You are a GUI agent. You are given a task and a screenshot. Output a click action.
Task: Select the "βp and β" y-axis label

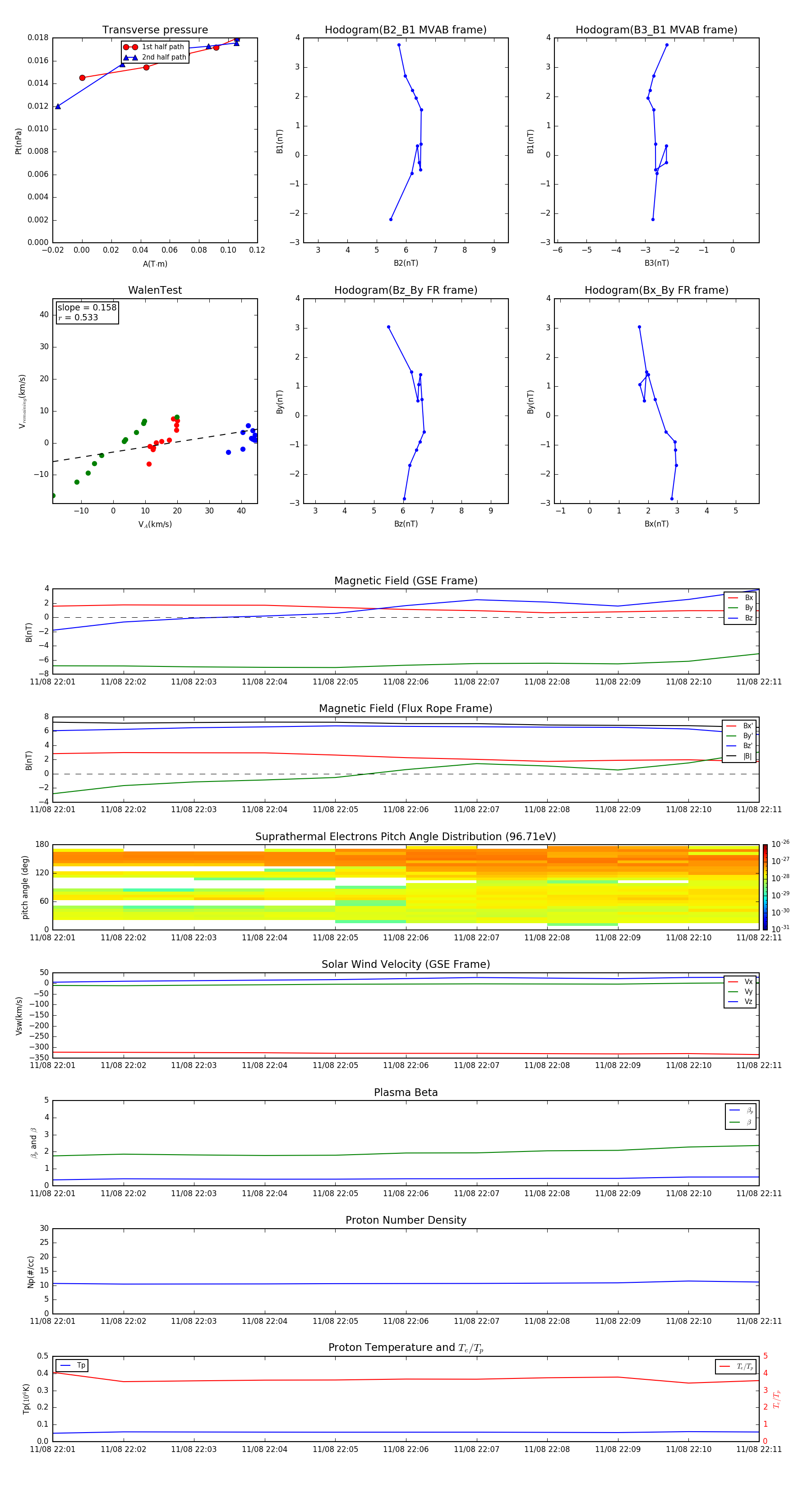[33, 1143]
